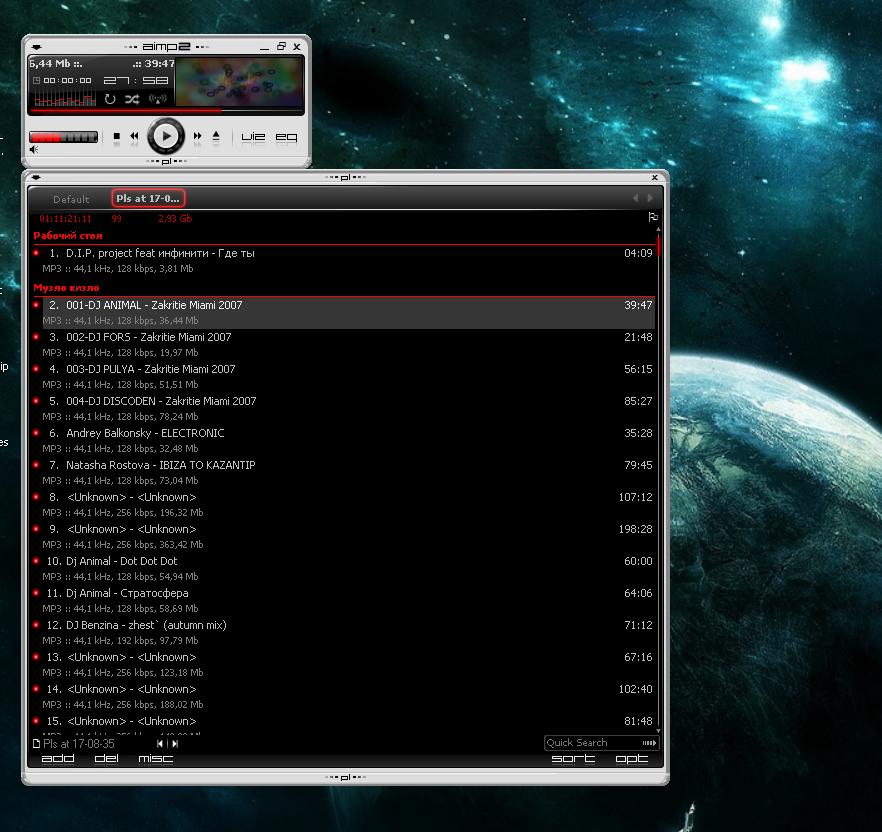Skip to the previous track
The height and width of the screenshot is (832, 882).
[x=134, y=136]
